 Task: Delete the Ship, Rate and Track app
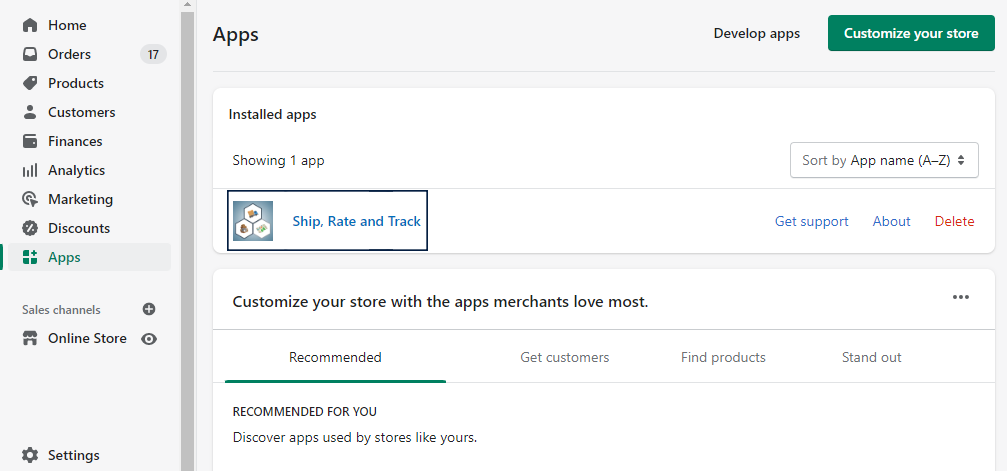point(954,221)
